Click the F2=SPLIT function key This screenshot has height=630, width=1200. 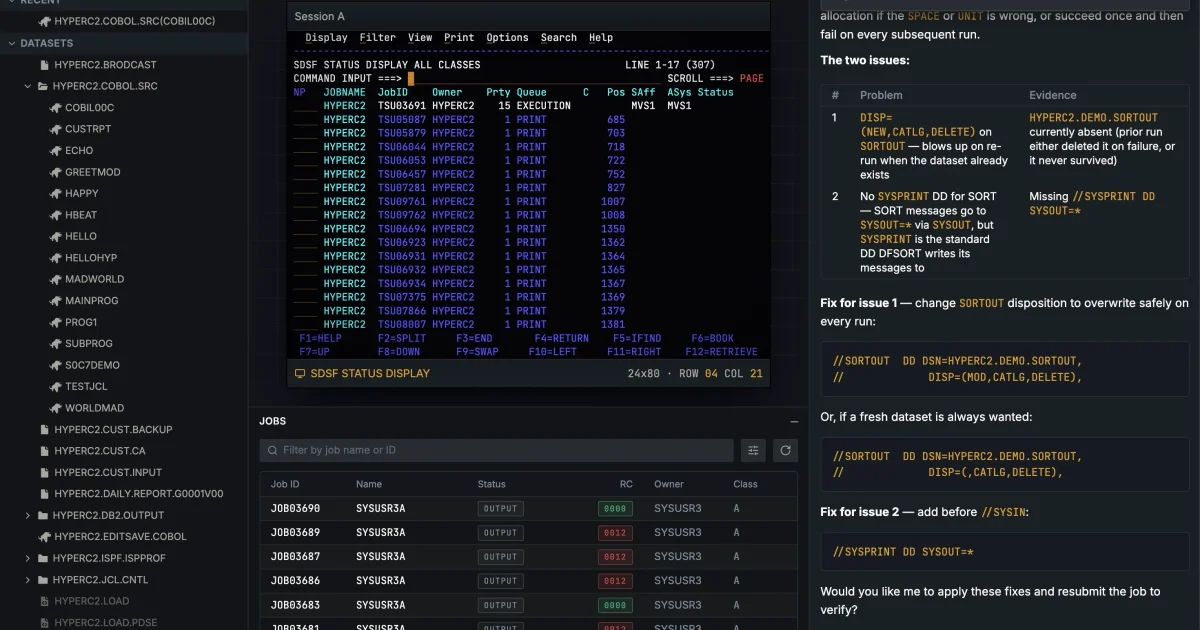(x=401, y=338)
